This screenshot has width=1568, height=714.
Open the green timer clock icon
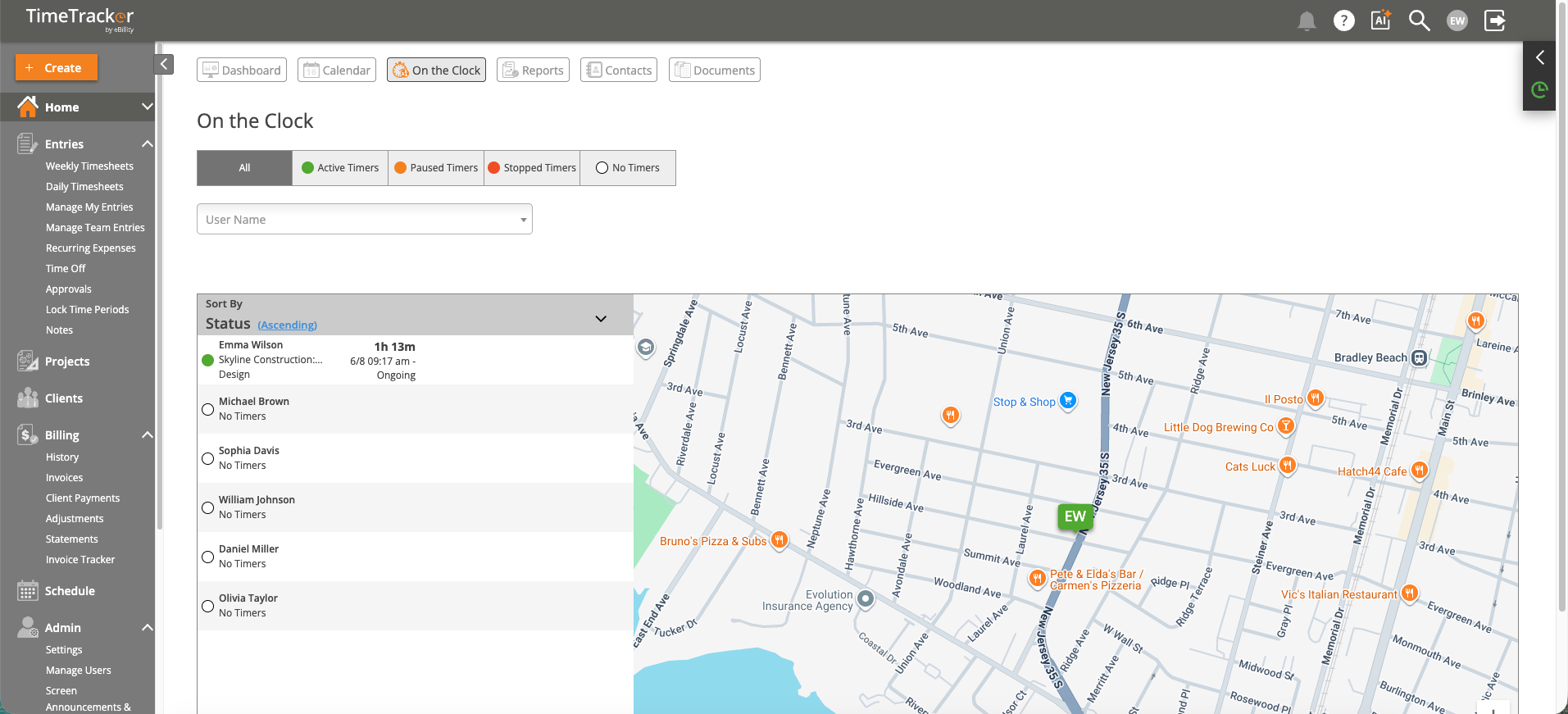(1539, 89)
